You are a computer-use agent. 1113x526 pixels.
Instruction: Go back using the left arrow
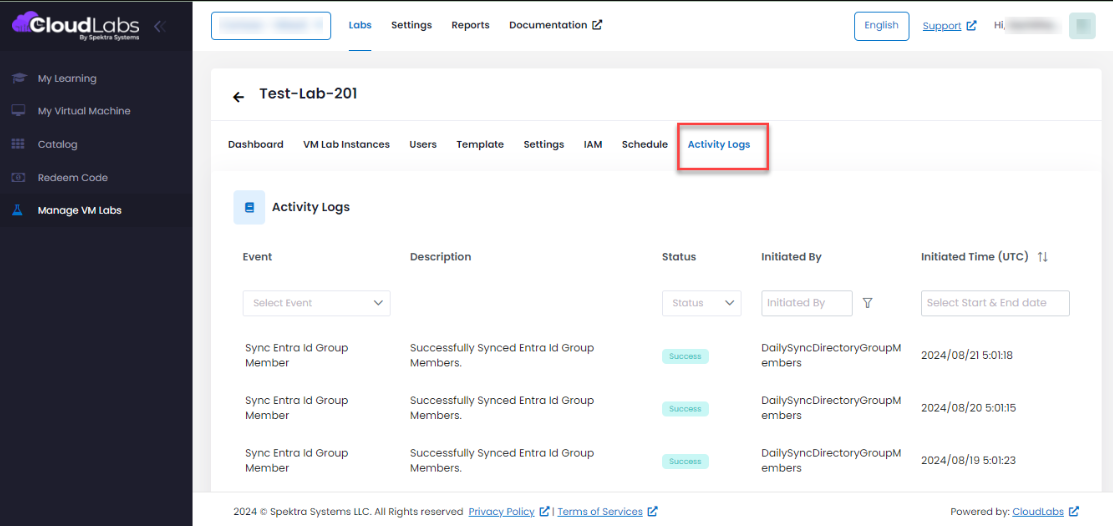pyautogui.click(x=238, y=97)
